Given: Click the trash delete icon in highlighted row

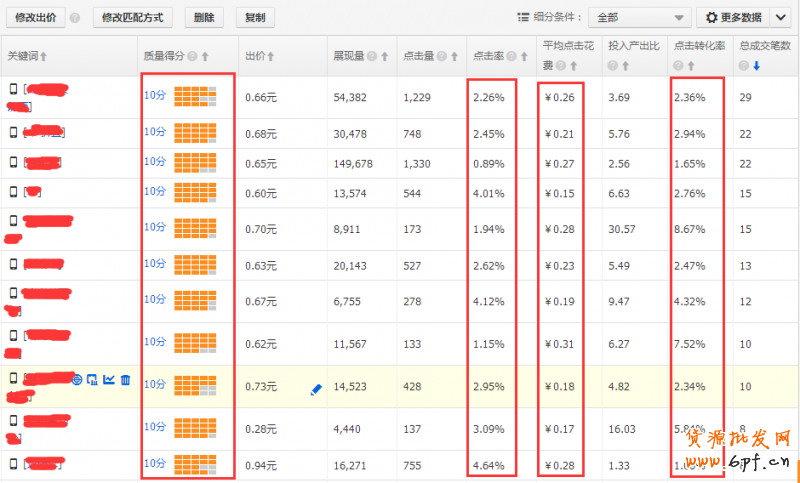Looking at the screenshot, I should click(x=125, y=379).
